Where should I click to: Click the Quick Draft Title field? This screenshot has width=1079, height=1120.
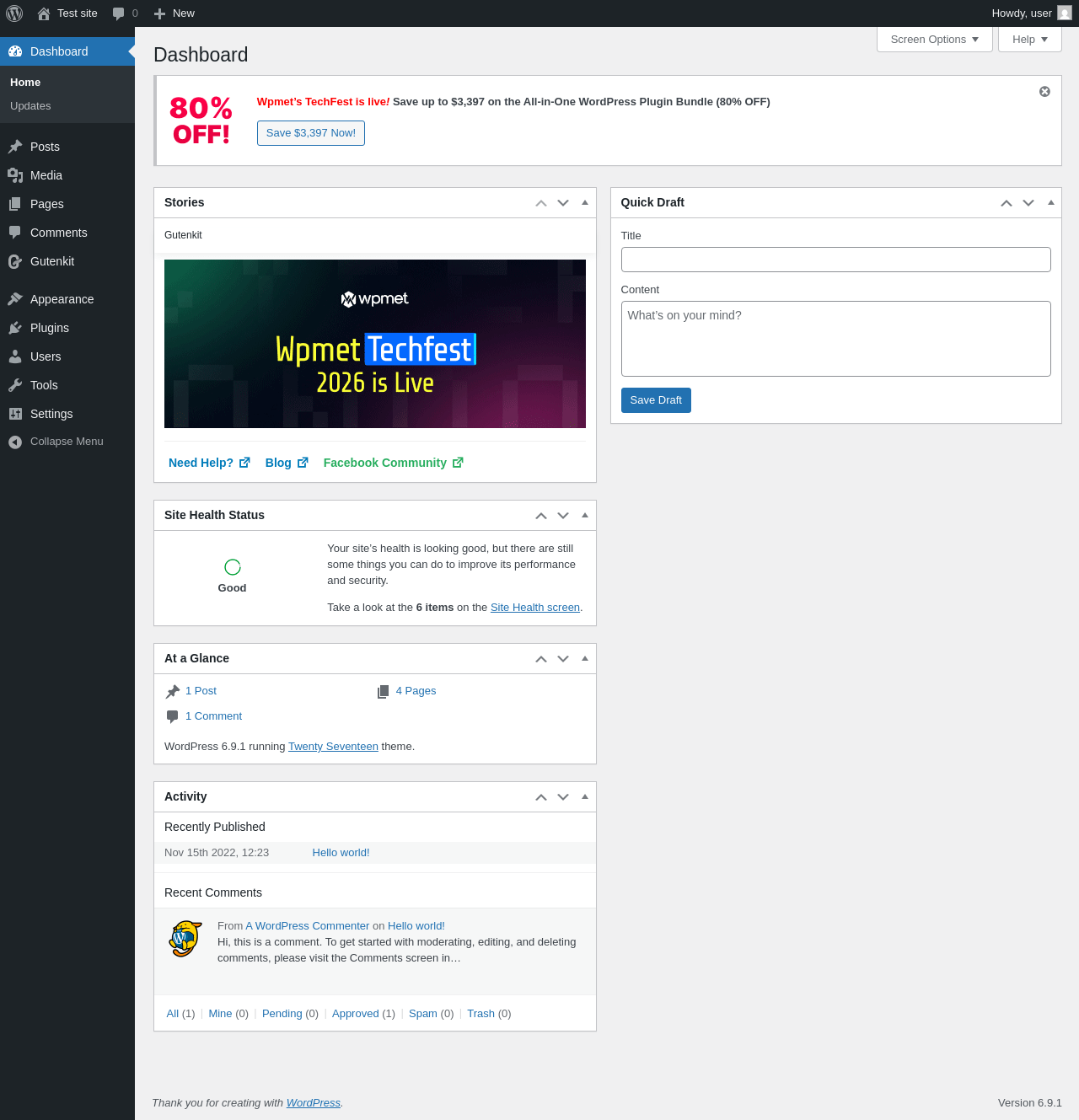click(x=836, y=260)
